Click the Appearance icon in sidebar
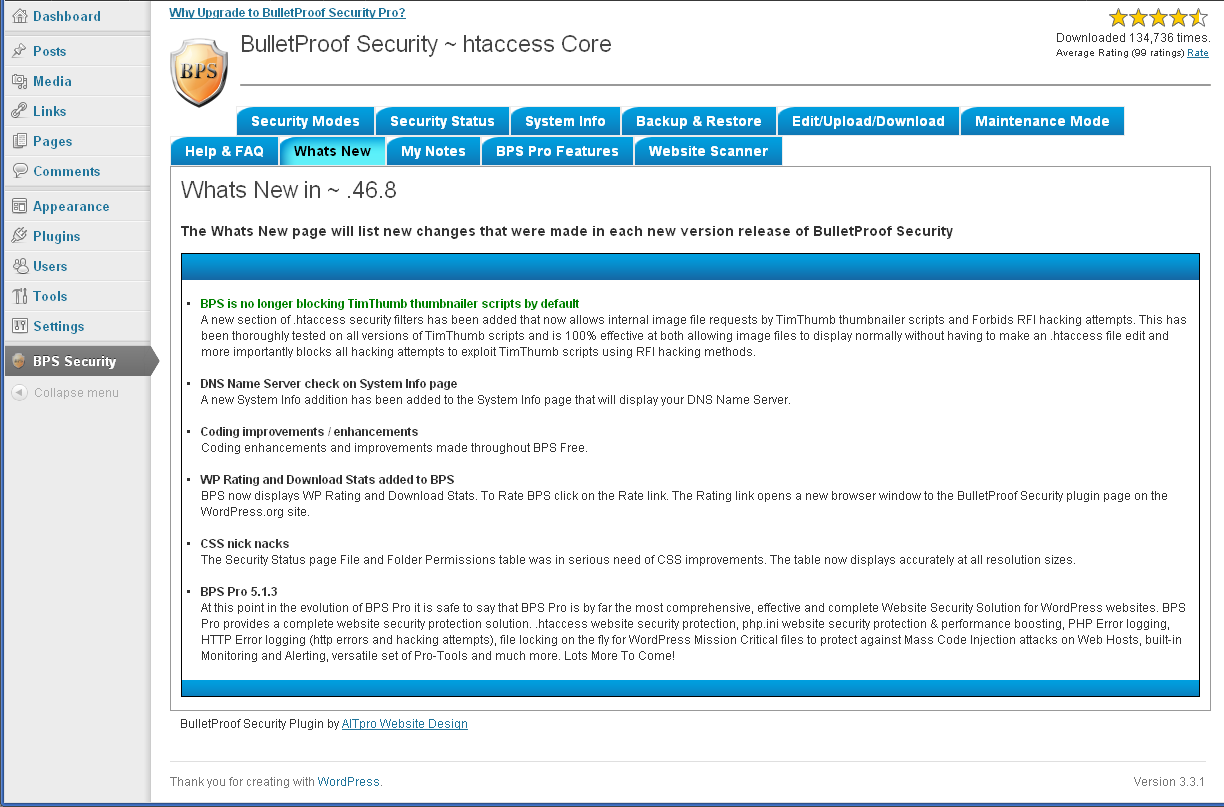 [19, 206]
